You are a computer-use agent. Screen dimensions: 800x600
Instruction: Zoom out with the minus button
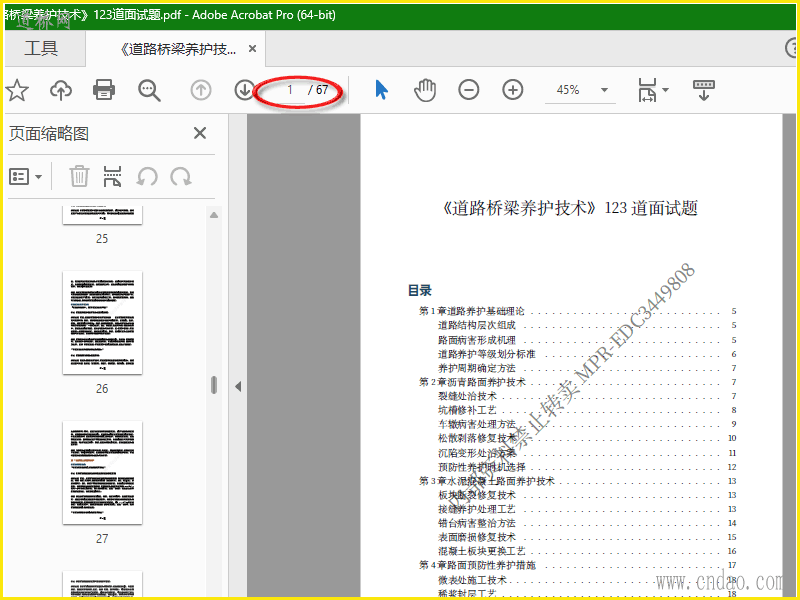[468, 90]
